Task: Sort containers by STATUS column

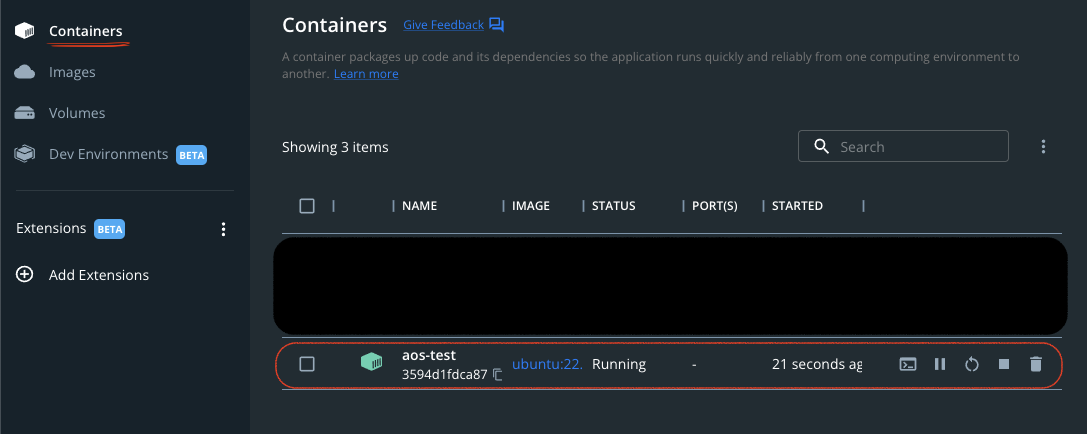Action: (x=614, y=206)
